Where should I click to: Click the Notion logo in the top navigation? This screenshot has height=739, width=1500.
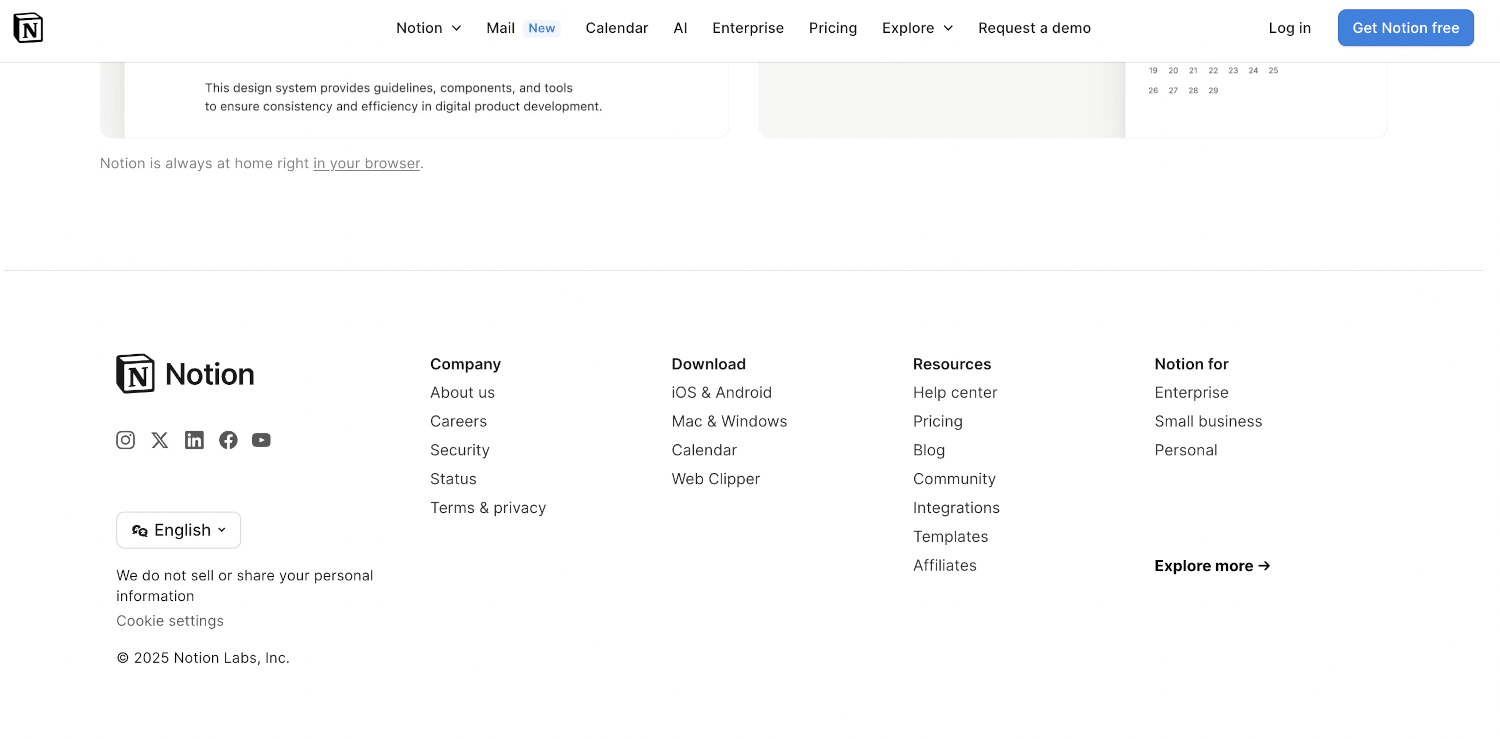tap(28, 28)
